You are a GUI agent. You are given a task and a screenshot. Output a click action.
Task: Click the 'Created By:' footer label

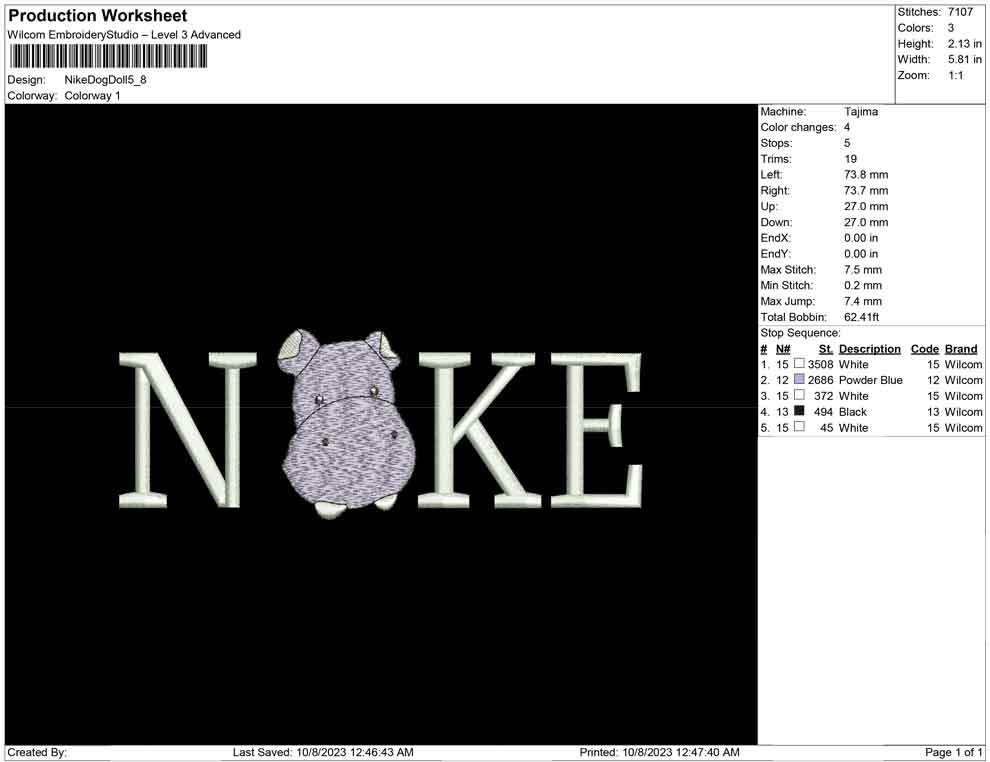click(x=37, y=752)
